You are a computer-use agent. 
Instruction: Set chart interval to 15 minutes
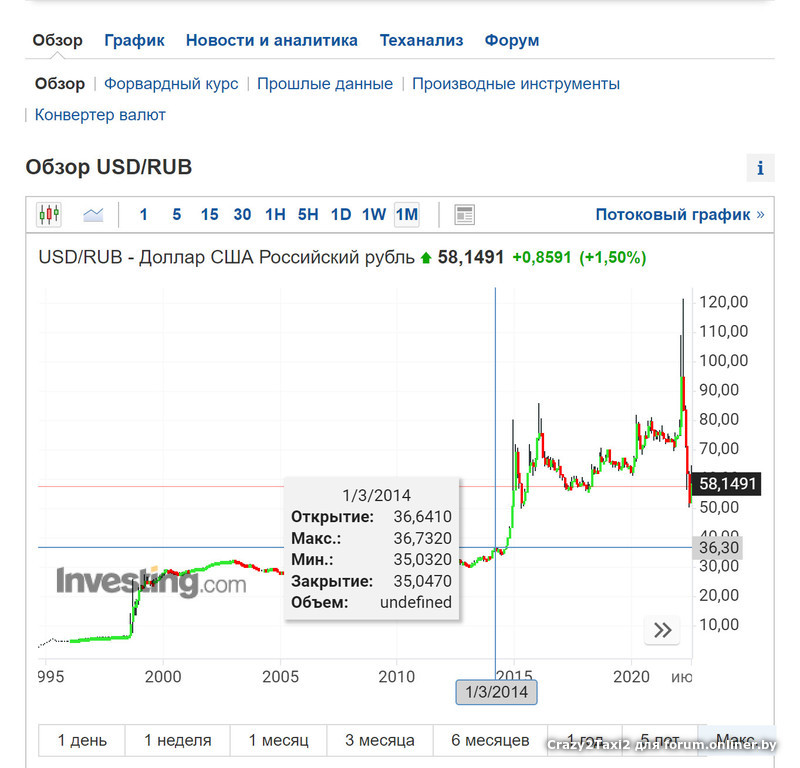(209, 214)
